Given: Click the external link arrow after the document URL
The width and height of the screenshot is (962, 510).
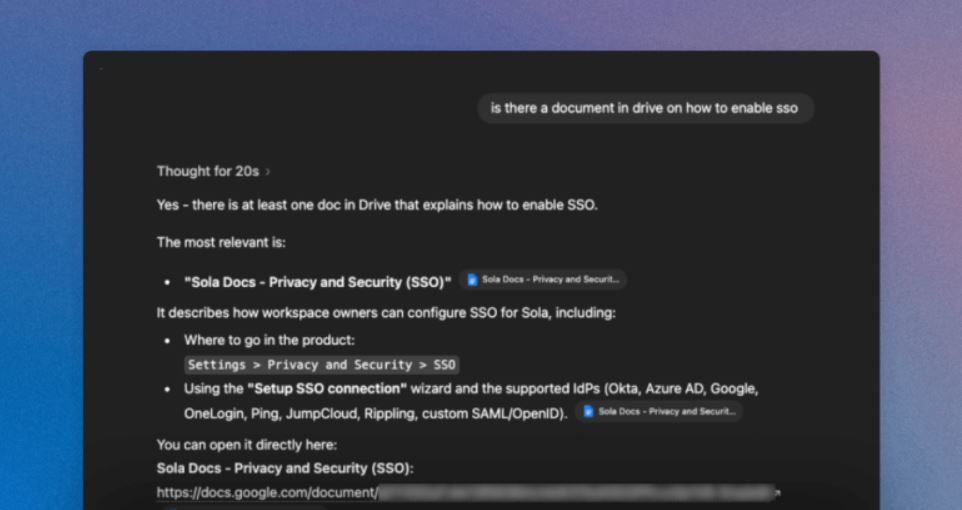Looking at the screenshot, I should point(777,492).
